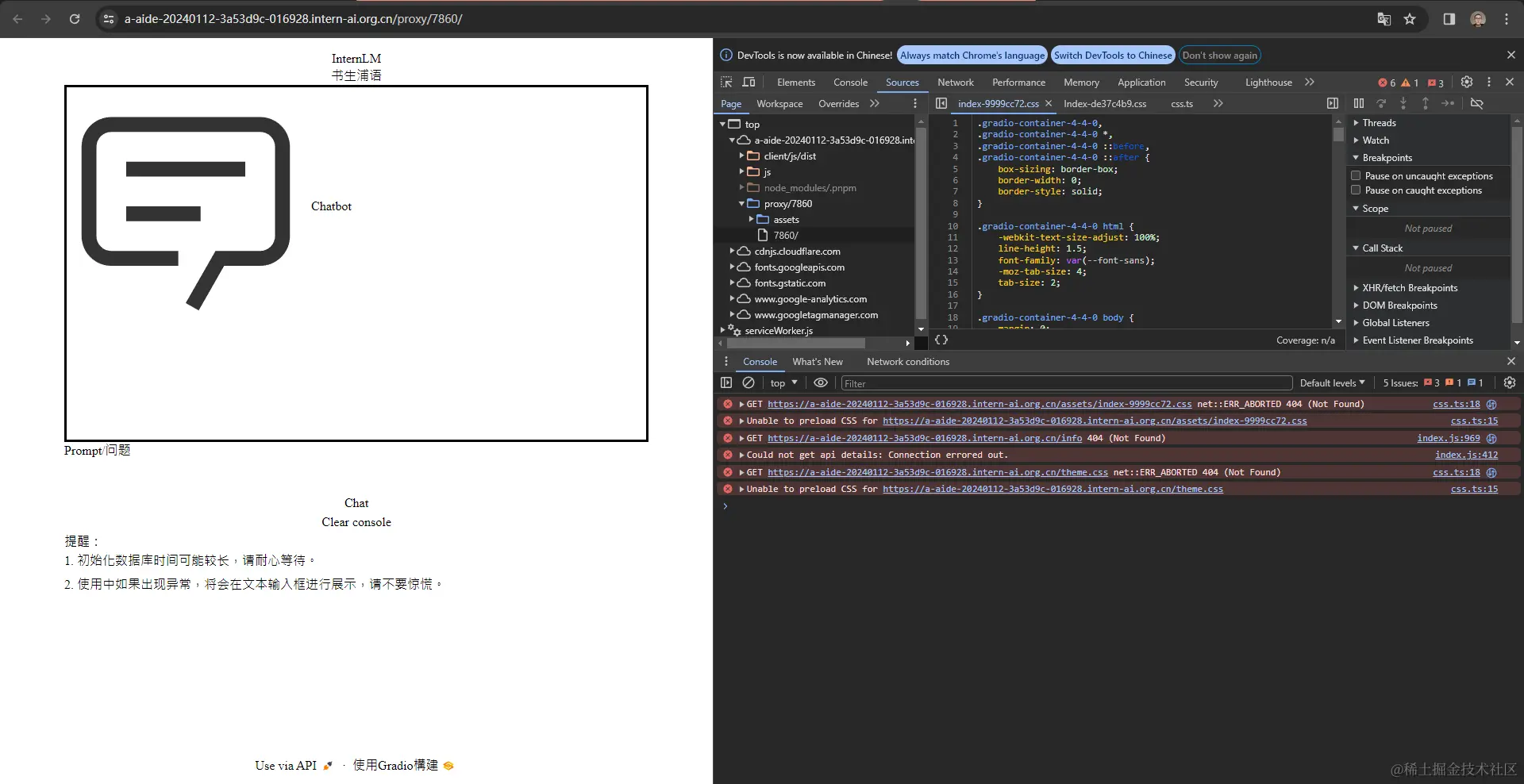Close the index-9999cc72.css file tab
The height and width of the screenshot is (784, 1524).
(1049, 103)
